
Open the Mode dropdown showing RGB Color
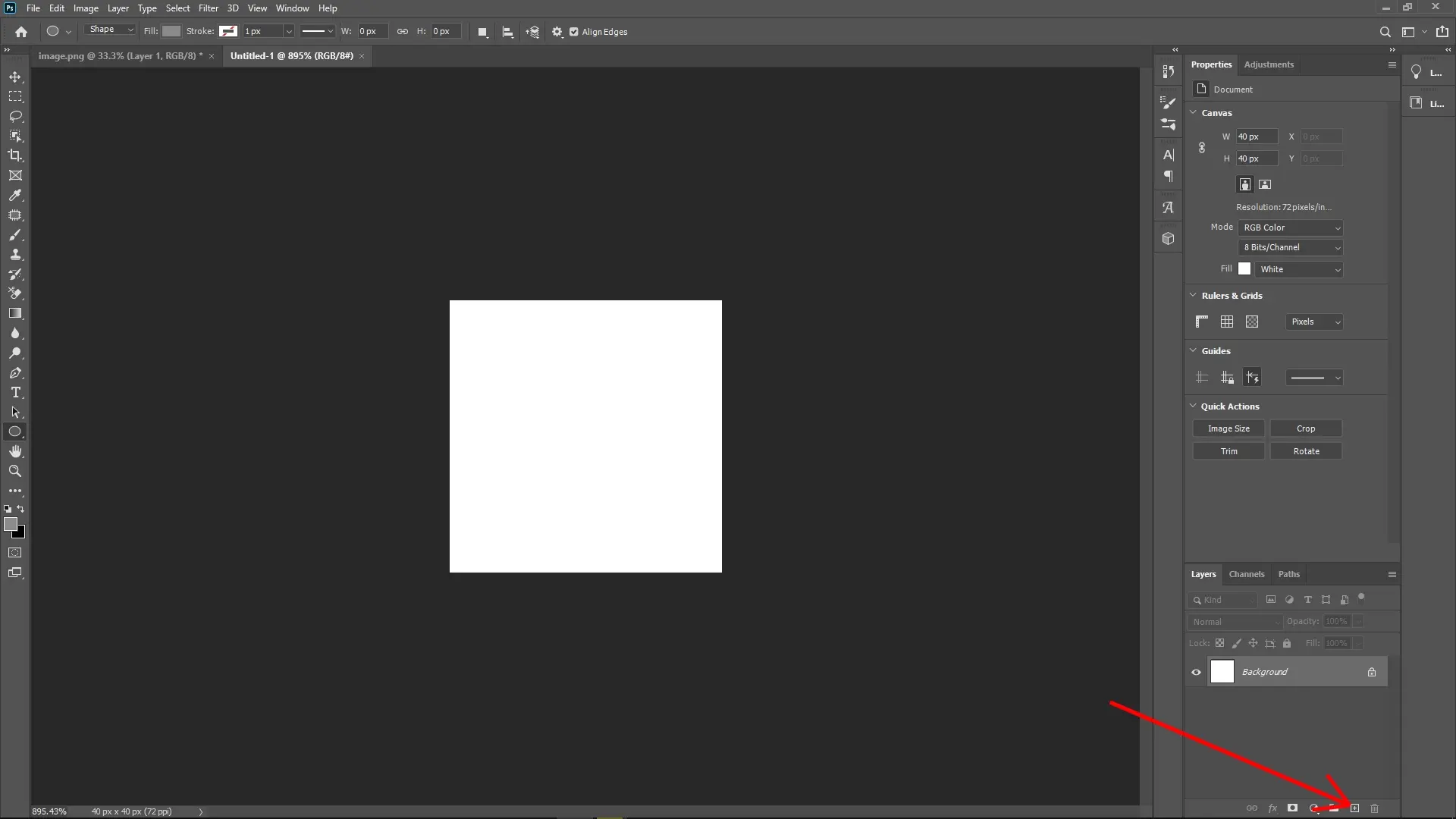click(1290, 227)
